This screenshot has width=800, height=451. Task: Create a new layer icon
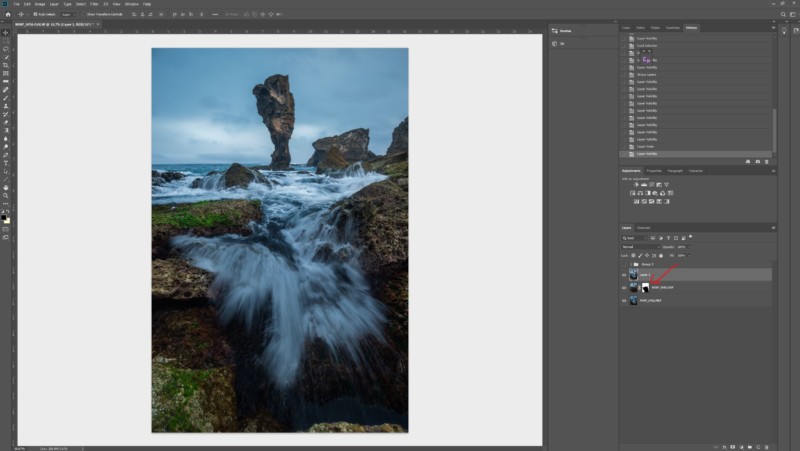coord(758,447)
